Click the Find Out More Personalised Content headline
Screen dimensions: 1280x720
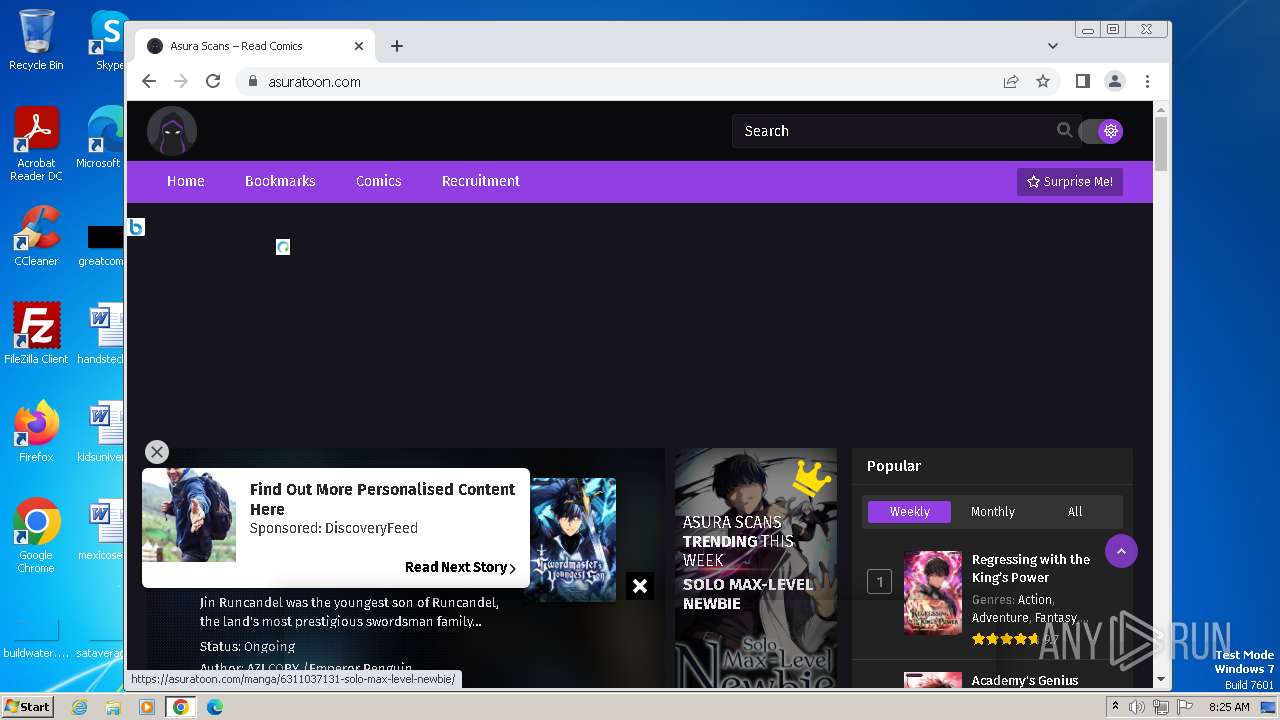382,498
